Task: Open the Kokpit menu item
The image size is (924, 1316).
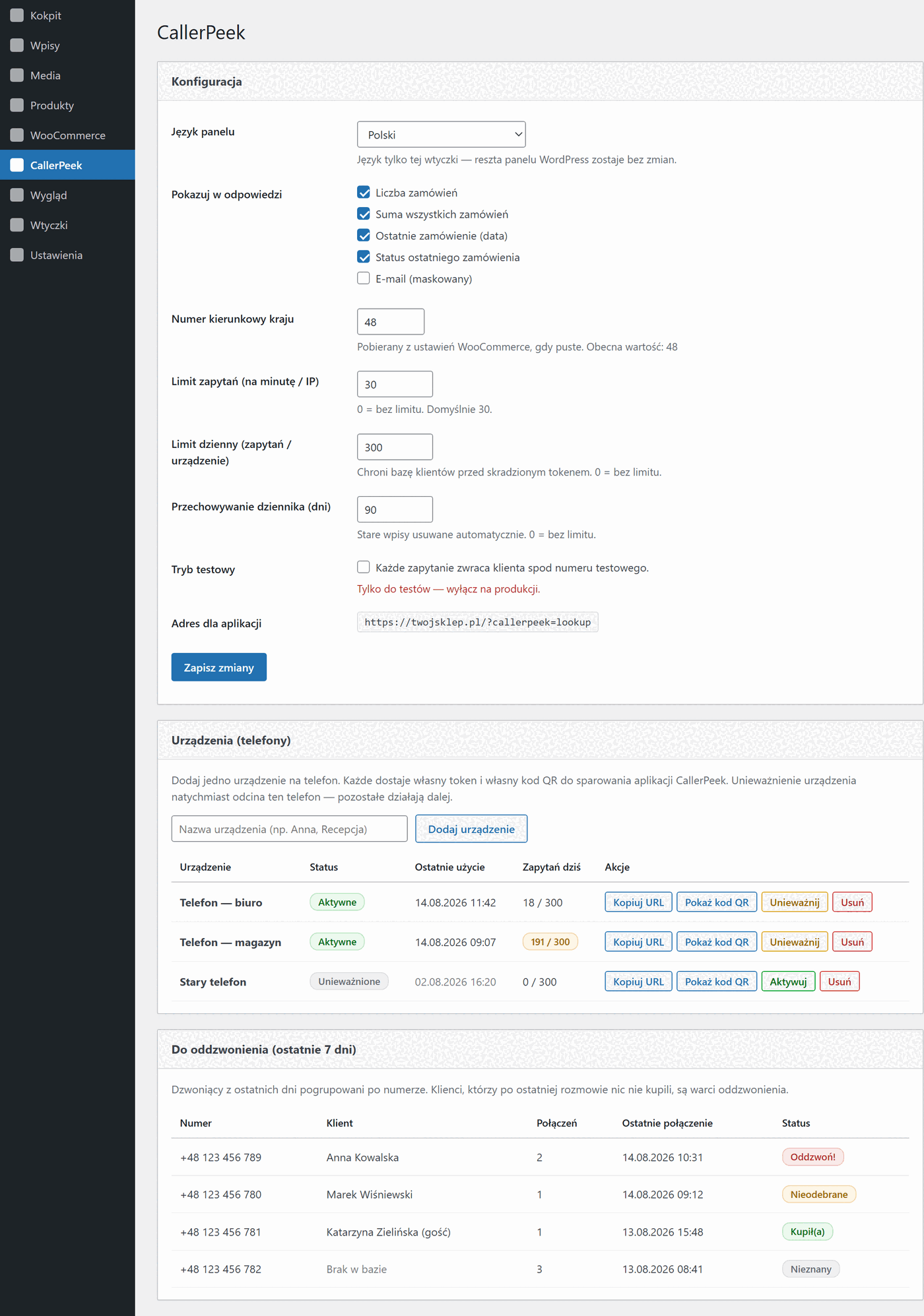Action: [x=67, y=15]
